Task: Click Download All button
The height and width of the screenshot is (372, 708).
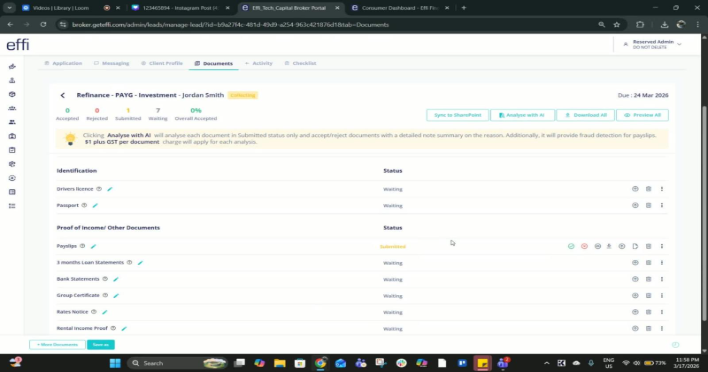Action: pos(585,115)
